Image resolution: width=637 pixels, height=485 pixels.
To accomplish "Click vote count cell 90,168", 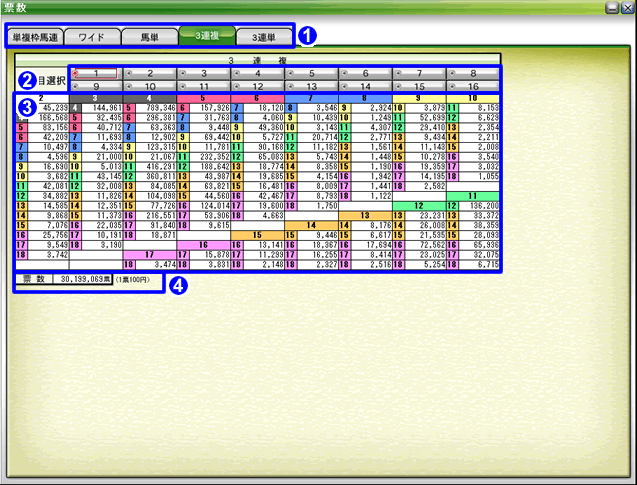I will [264, 147].
